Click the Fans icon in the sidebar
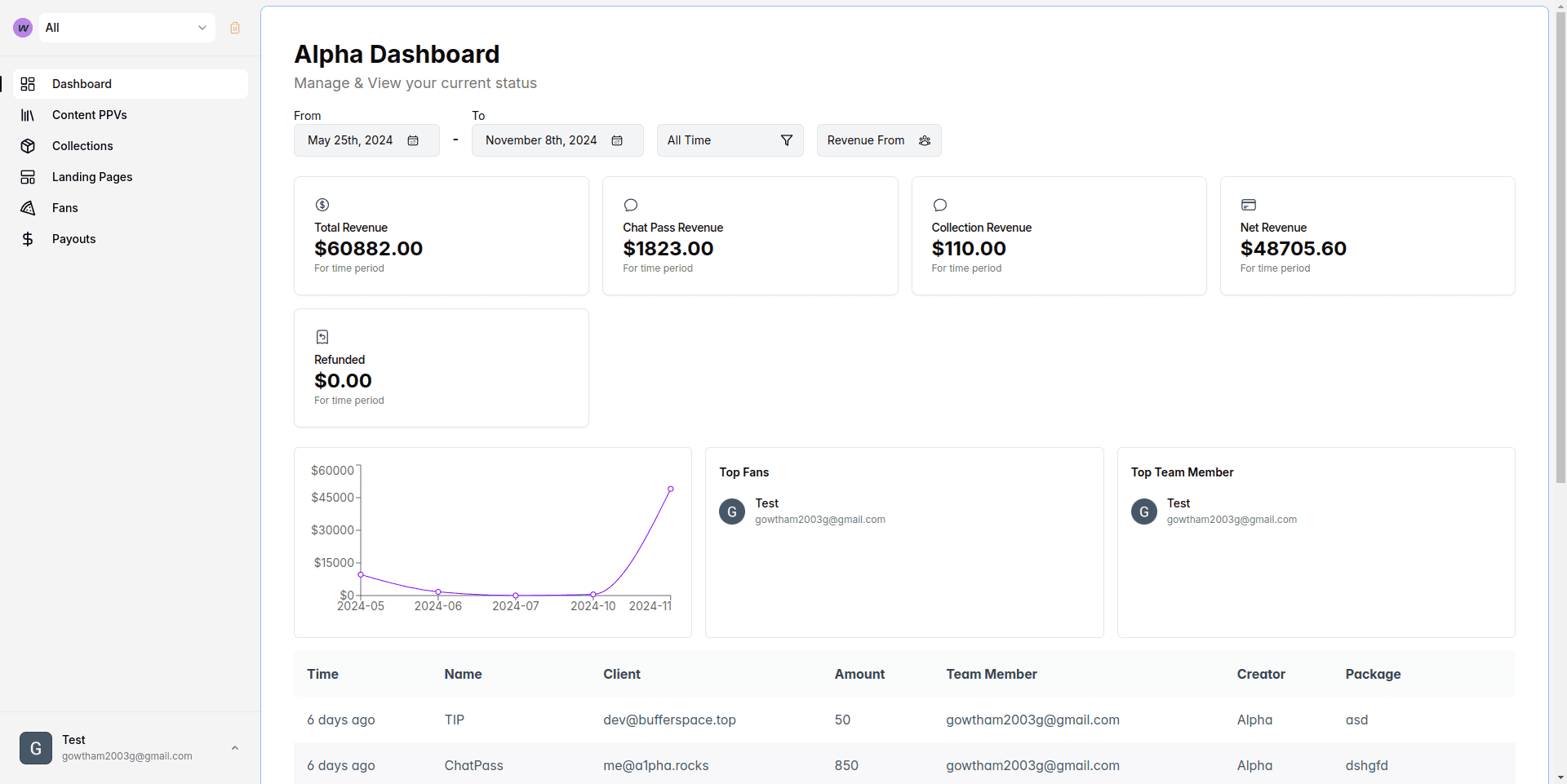Screen dimensions: 1567x784 (x=28, y=208)
